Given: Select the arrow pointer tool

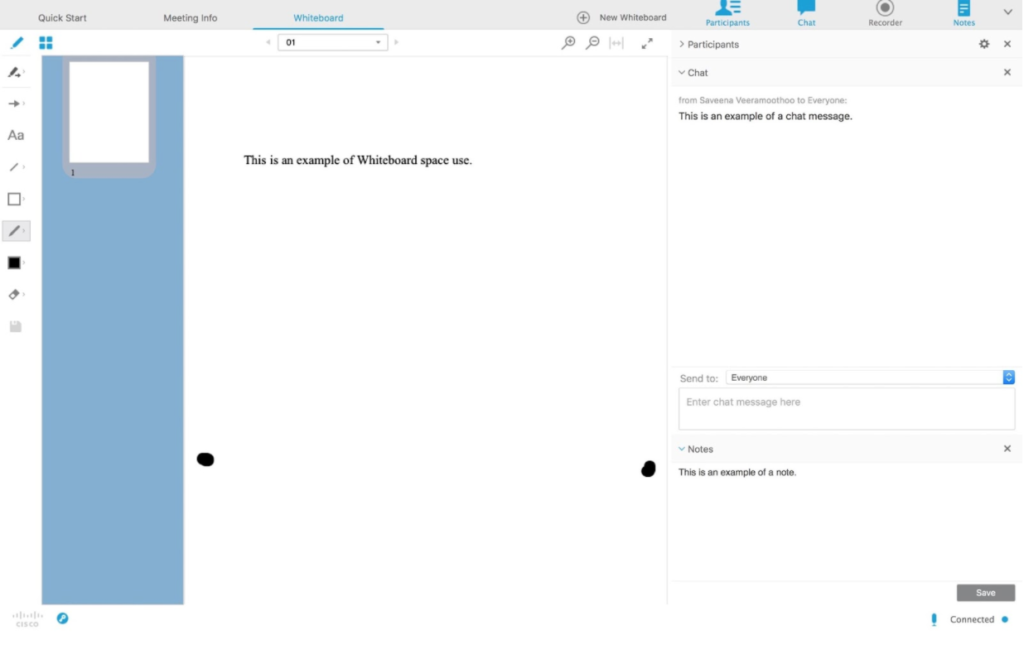Looking at the screenshot, I should click(x=15, y=103).
